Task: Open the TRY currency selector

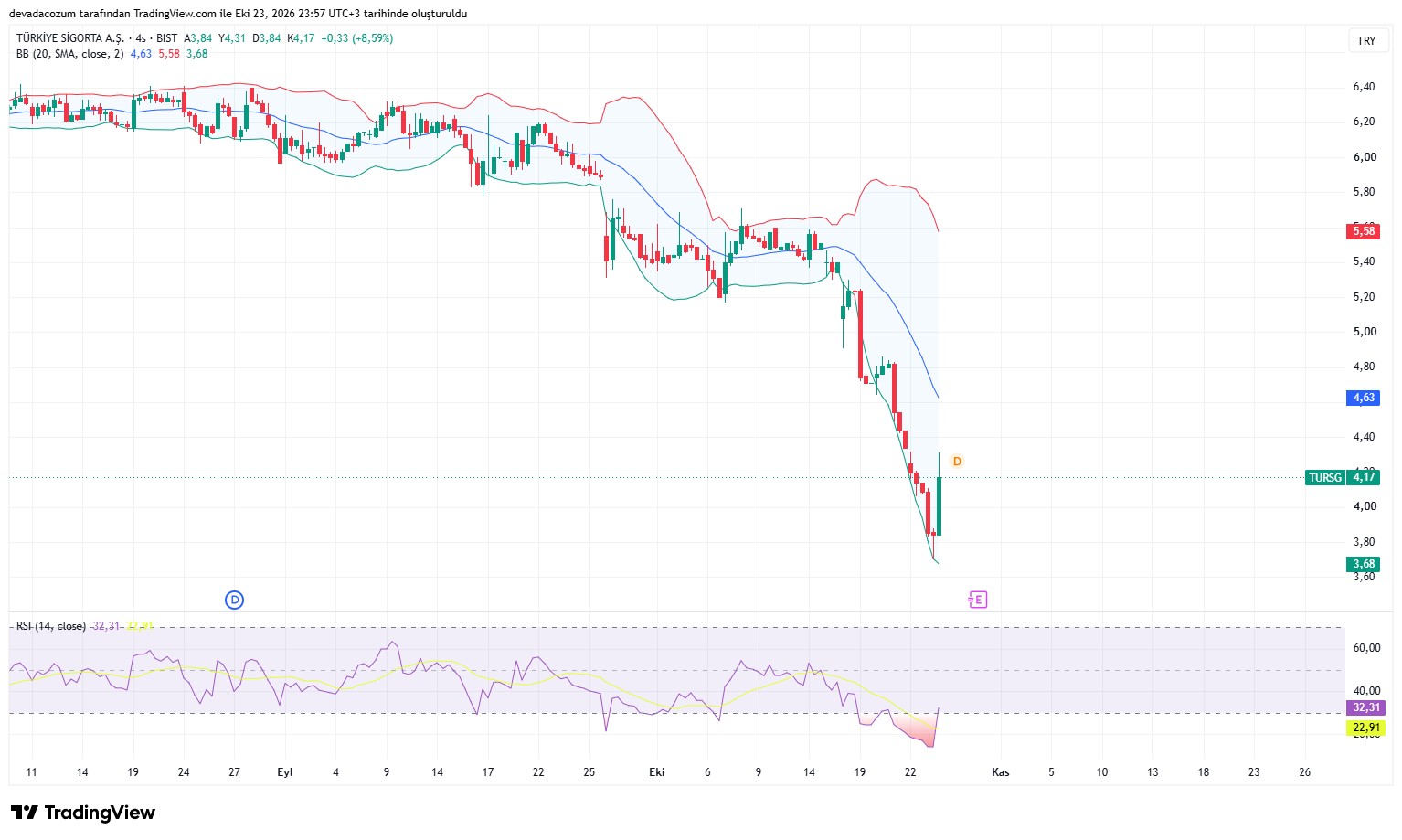Action: (x=1366, y=41)
